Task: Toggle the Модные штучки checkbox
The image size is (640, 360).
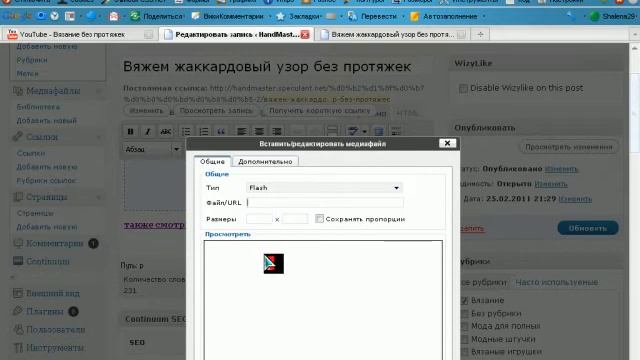Action: pos(464,340)
